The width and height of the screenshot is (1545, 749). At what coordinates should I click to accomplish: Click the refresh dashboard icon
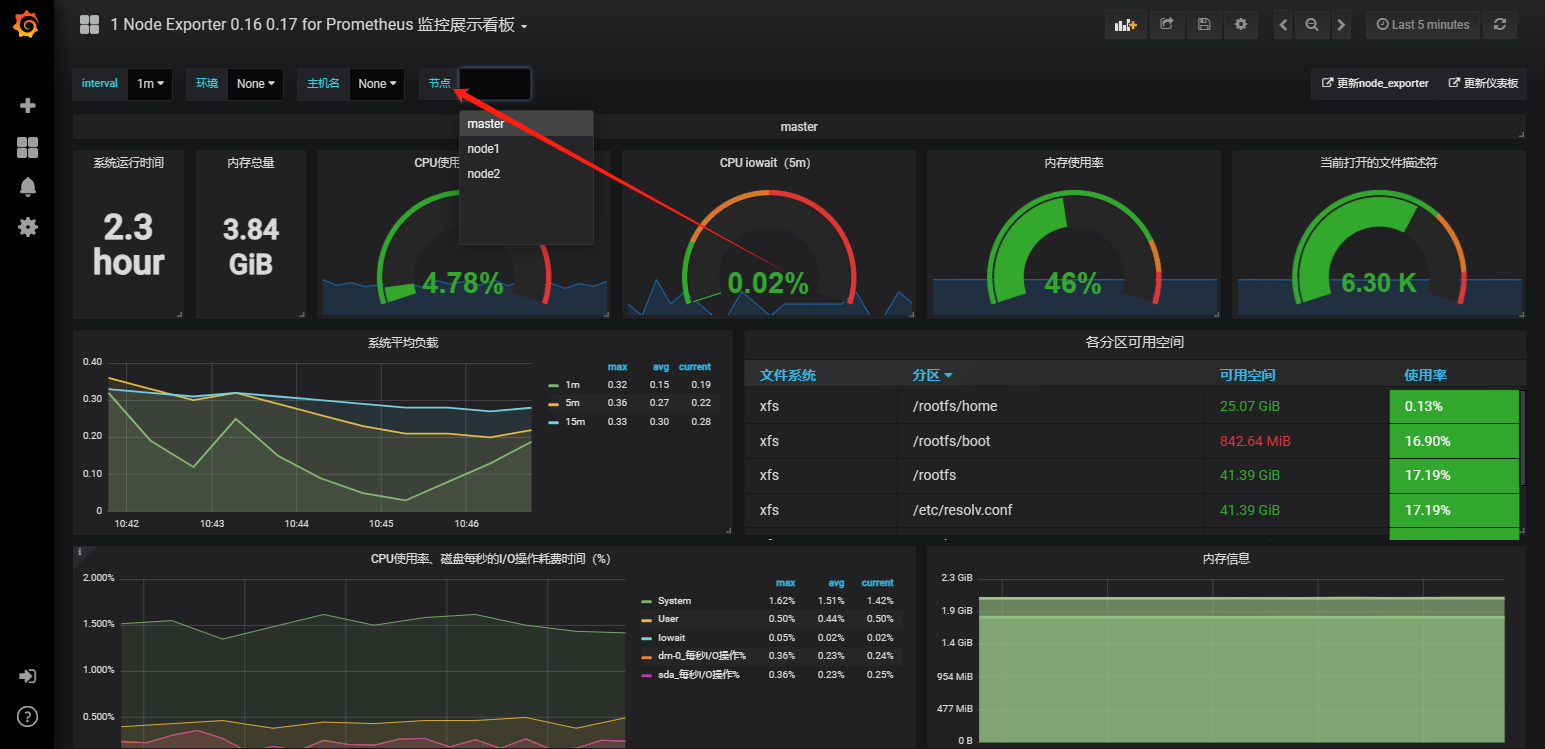(1499, 25)
